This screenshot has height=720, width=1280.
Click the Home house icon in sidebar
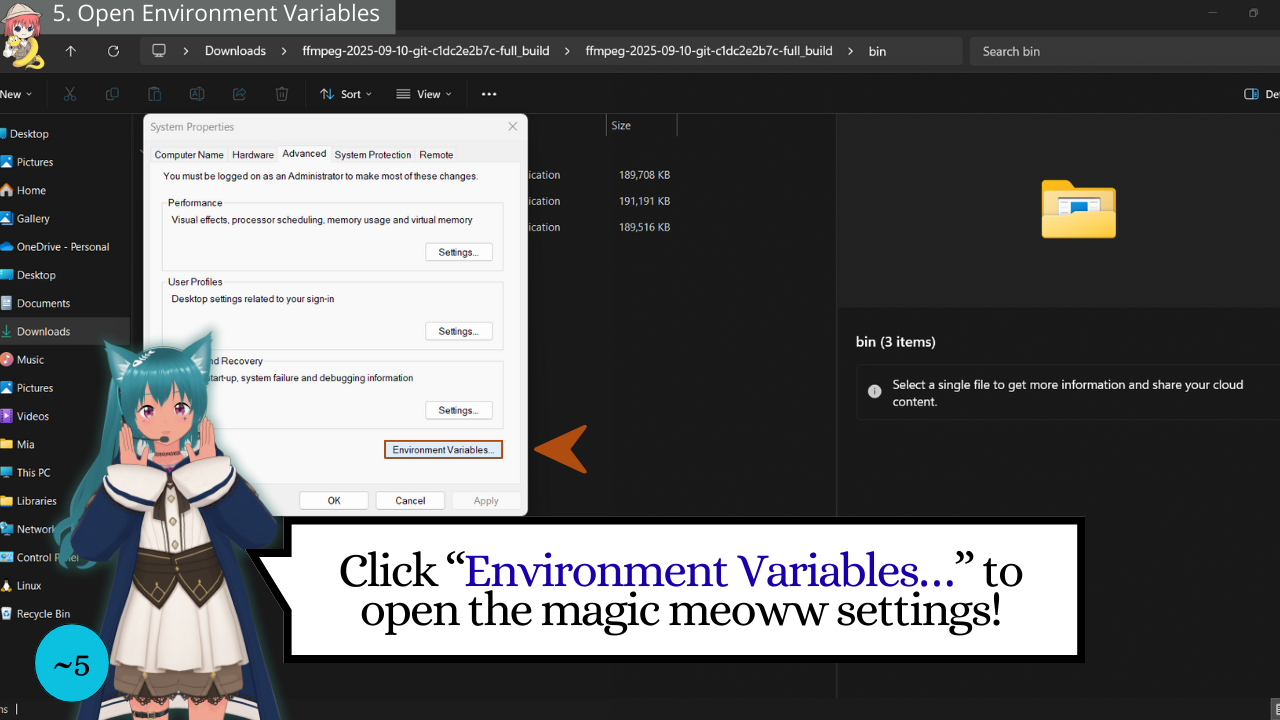[6, 190]
